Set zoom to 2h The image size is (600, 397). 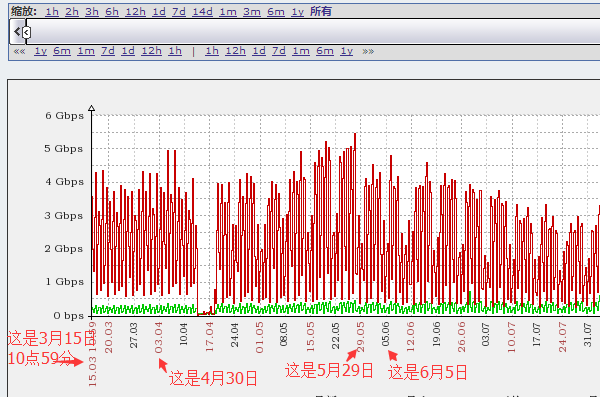(x=72, y=12)
